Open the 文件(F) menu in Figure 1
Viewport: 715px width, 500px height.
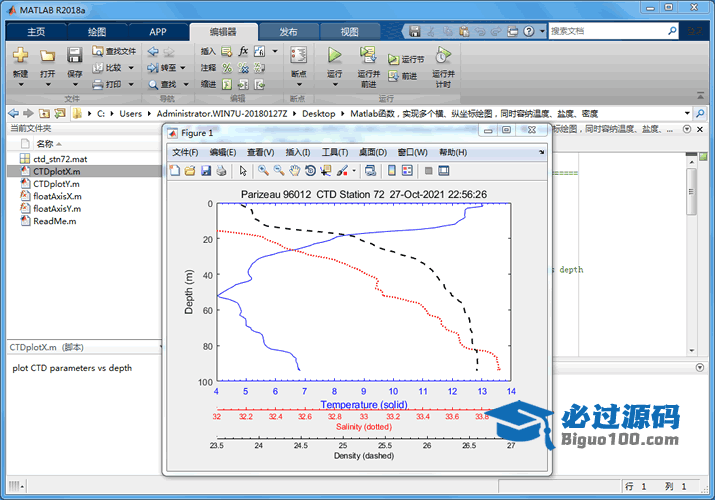(185, 152)
